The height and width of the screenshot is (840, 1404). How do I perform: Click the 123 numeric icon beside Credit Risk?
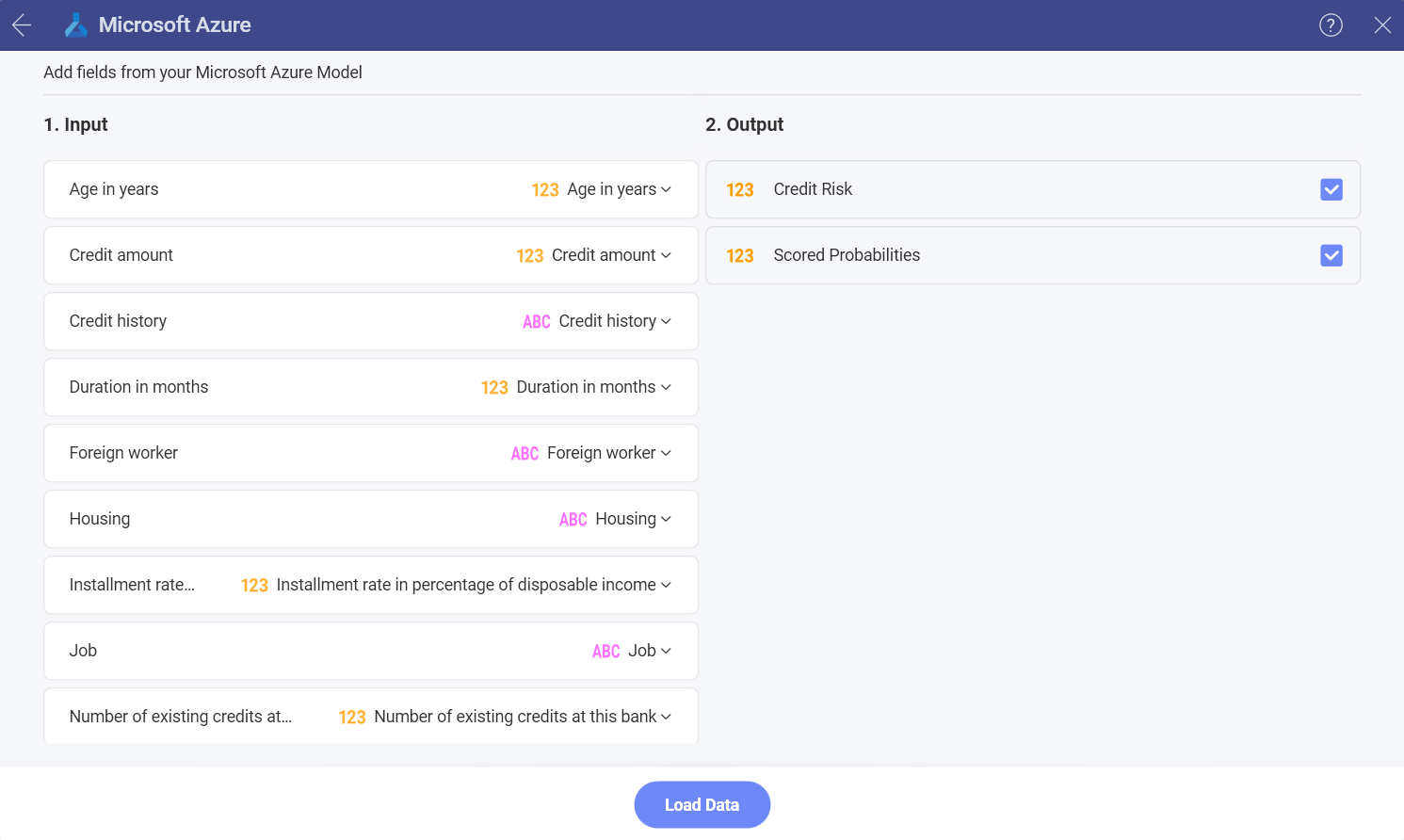pos(740,190)
